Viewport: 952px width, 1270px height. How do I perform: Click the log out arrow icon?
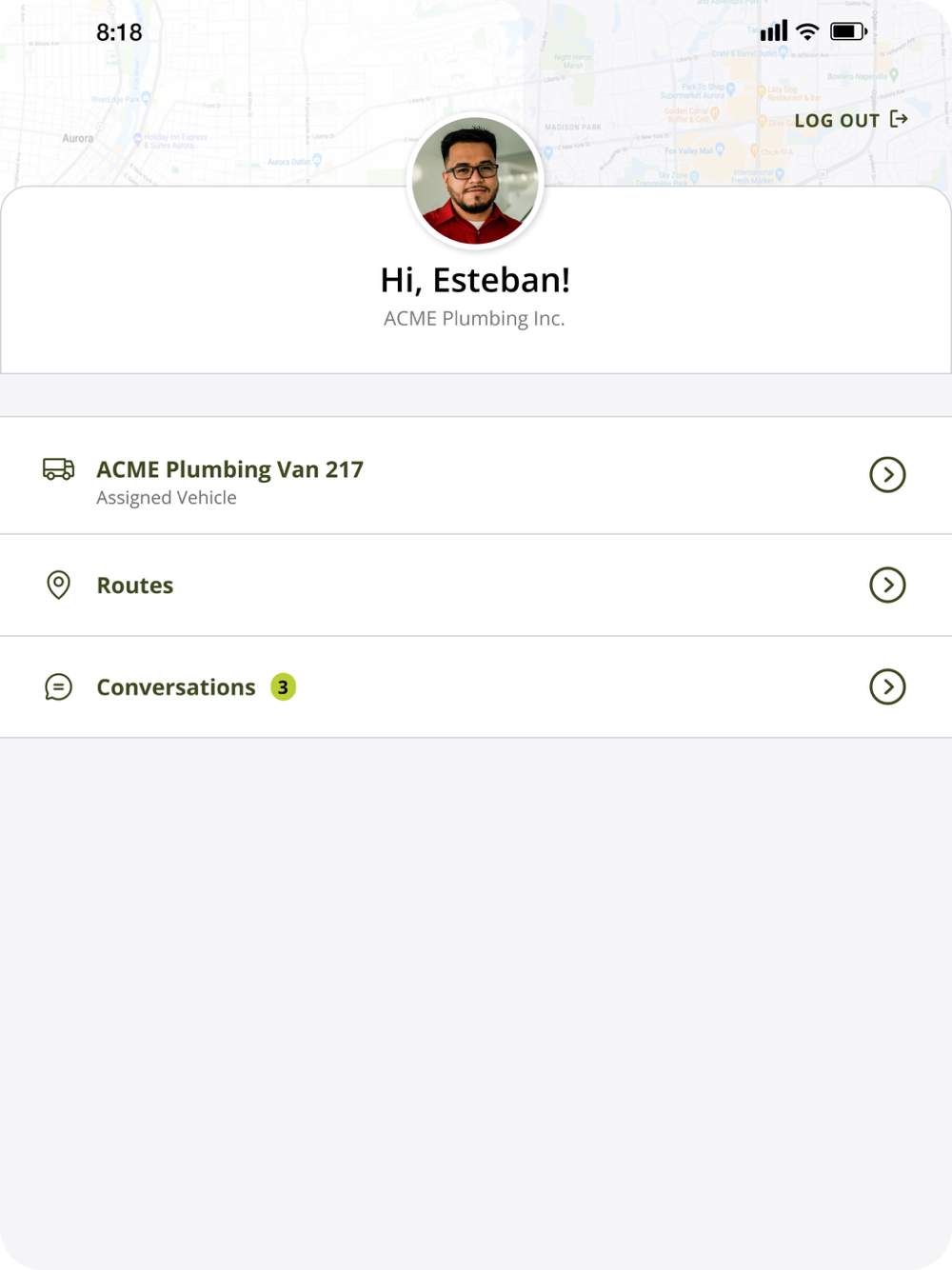[x=899, y=119]
